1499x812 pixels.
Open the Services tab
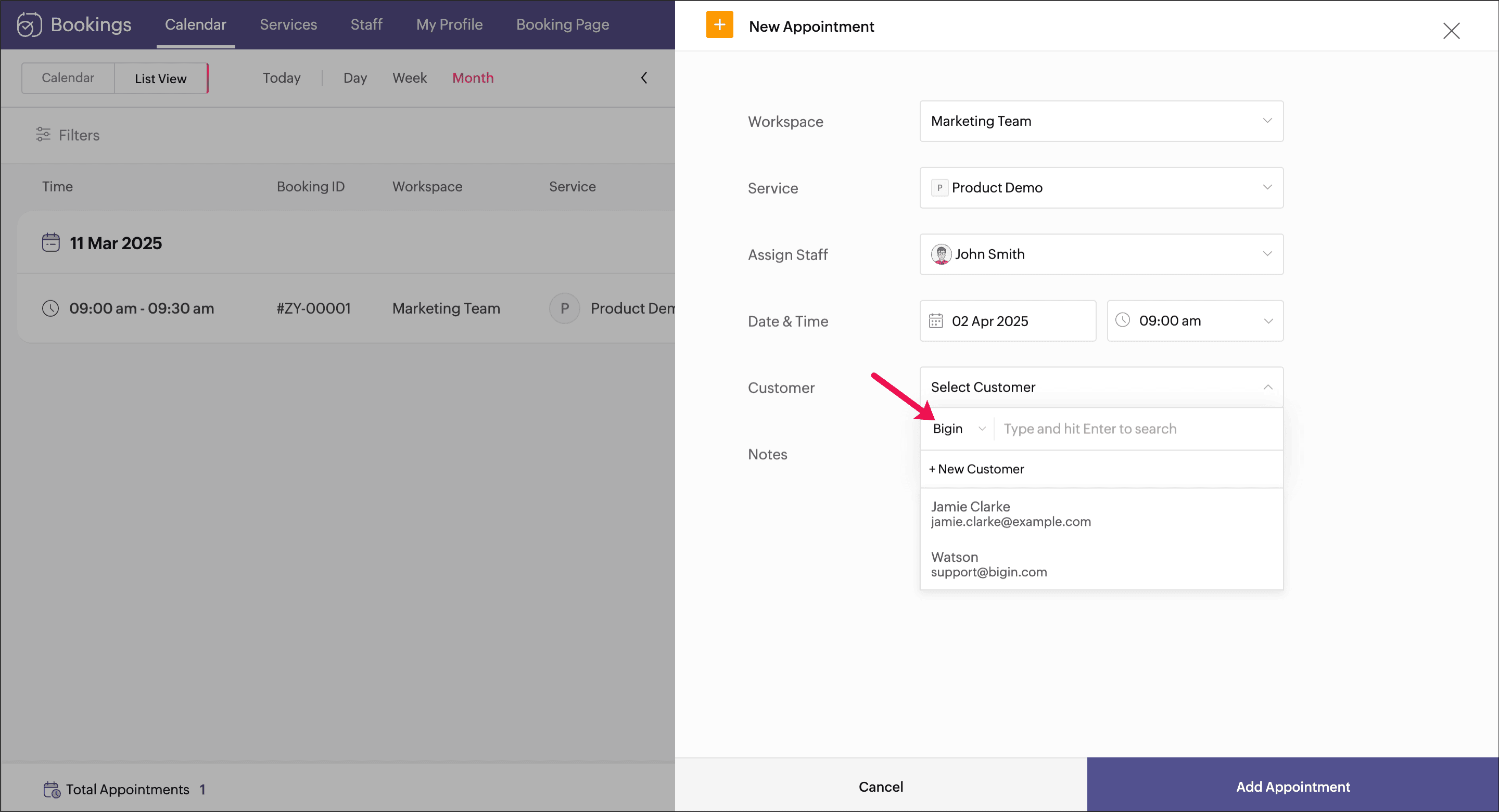pos(288,24)
